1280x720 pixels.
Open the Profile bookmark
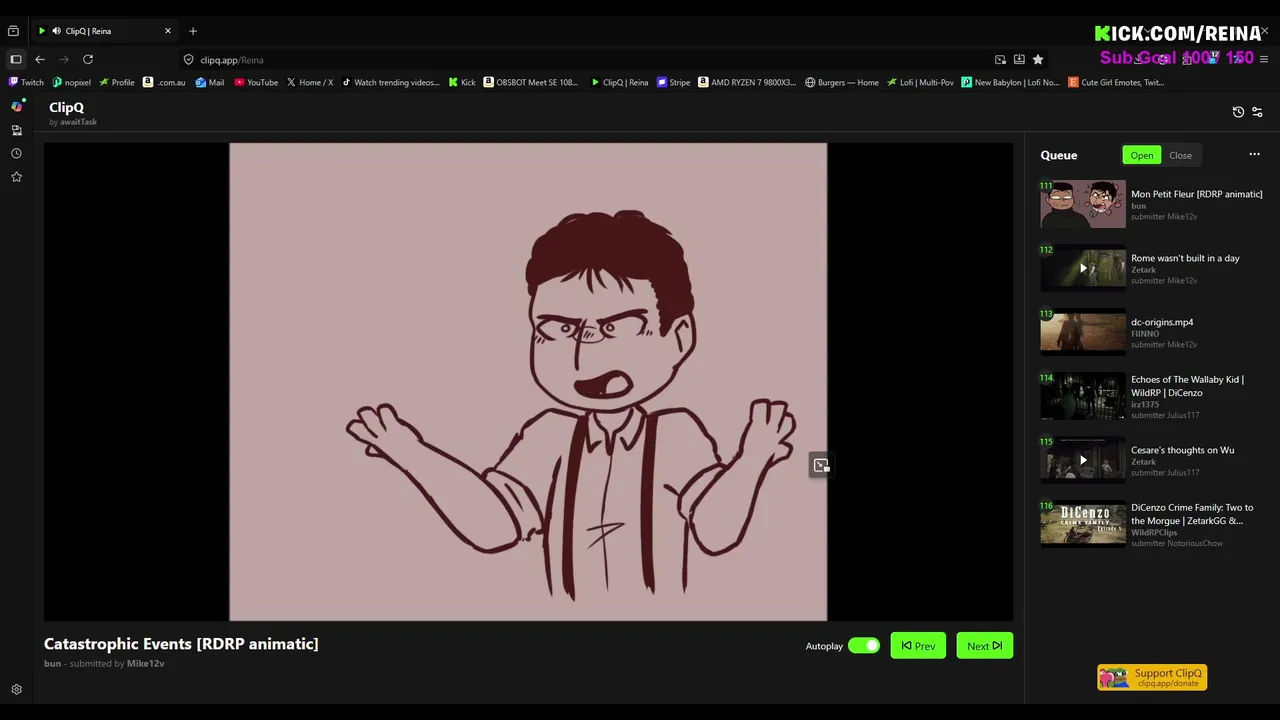(117, 82)
